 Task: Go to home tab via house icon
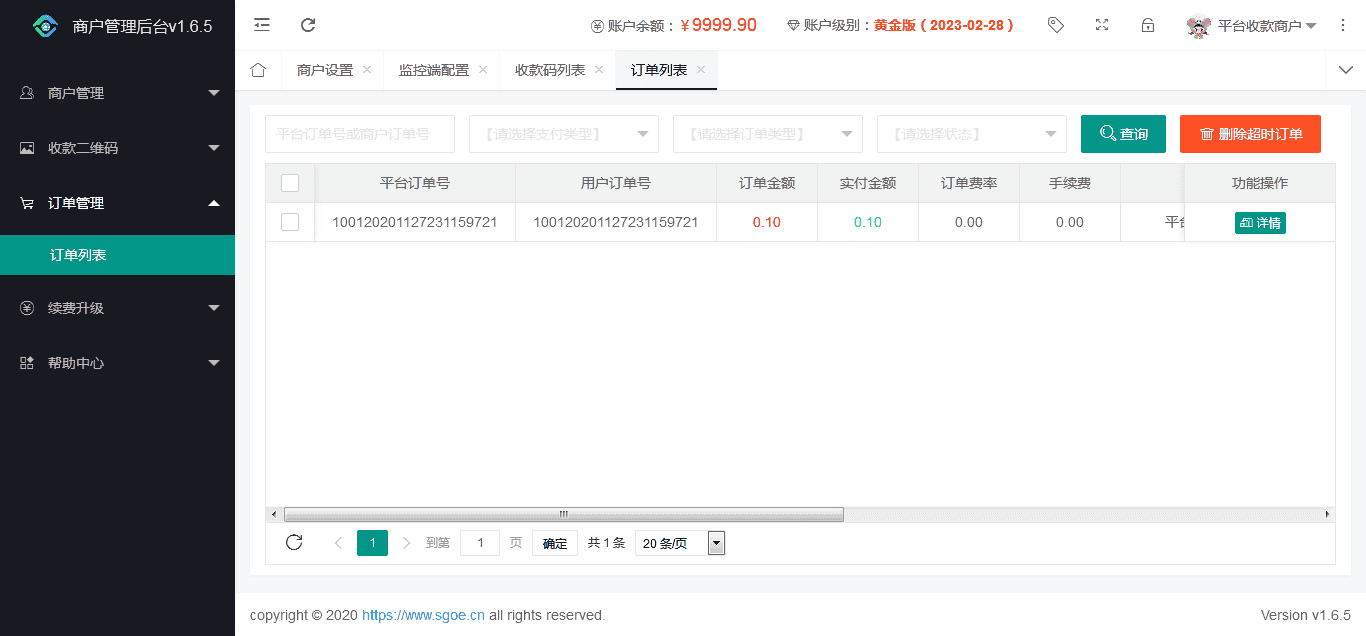[x=258, y=70]
